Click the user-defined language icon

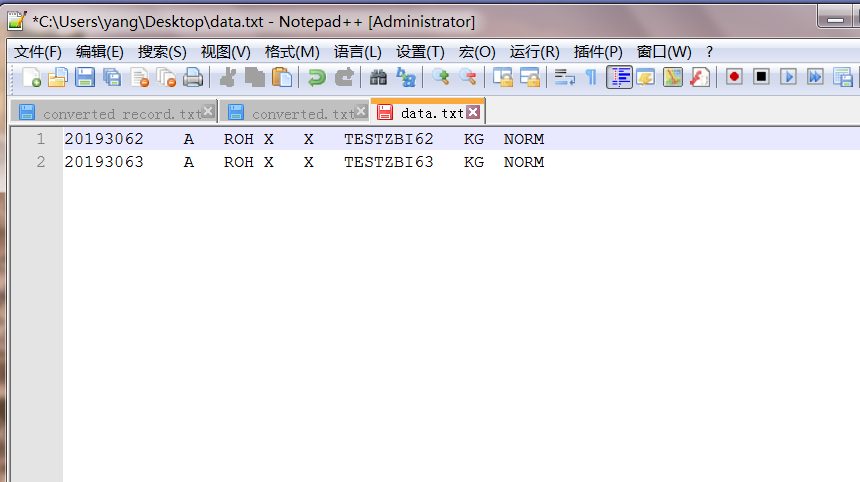[x=646, y=77]
